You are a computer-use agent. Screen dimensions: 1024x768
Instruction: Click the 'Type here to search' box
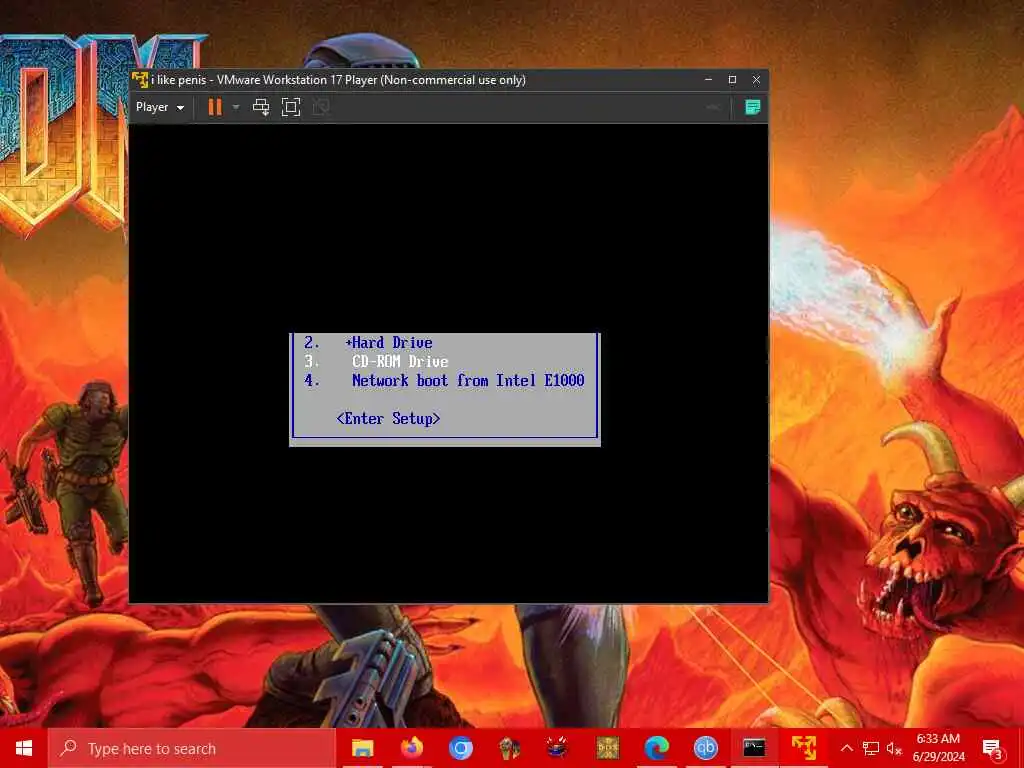(191, 748)
